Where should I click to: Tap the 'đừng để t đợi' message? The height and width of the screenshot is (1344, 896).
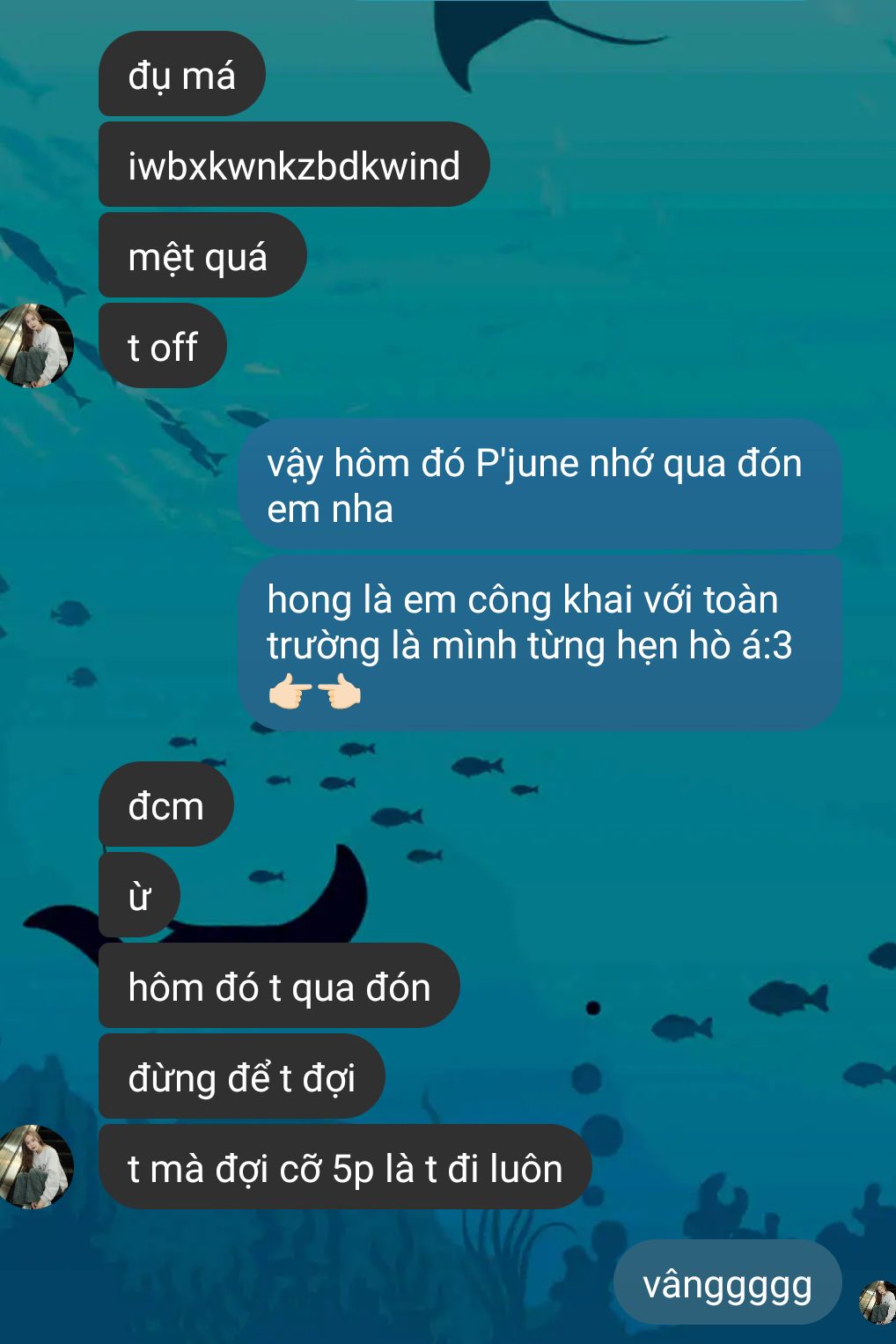coord(242,1076)
